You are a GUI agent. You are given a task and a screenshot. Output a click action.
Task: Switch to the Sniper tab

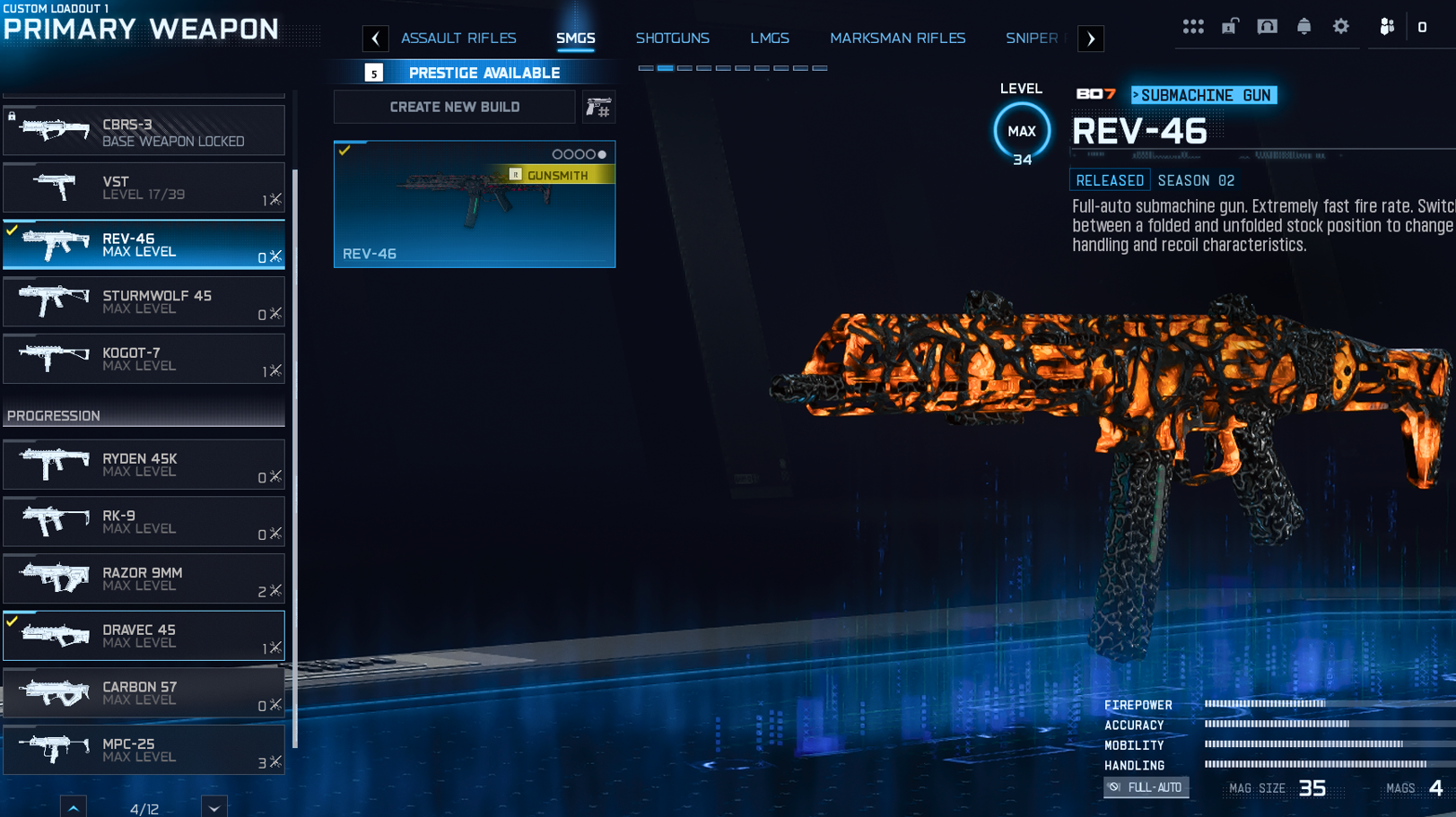1032,39
